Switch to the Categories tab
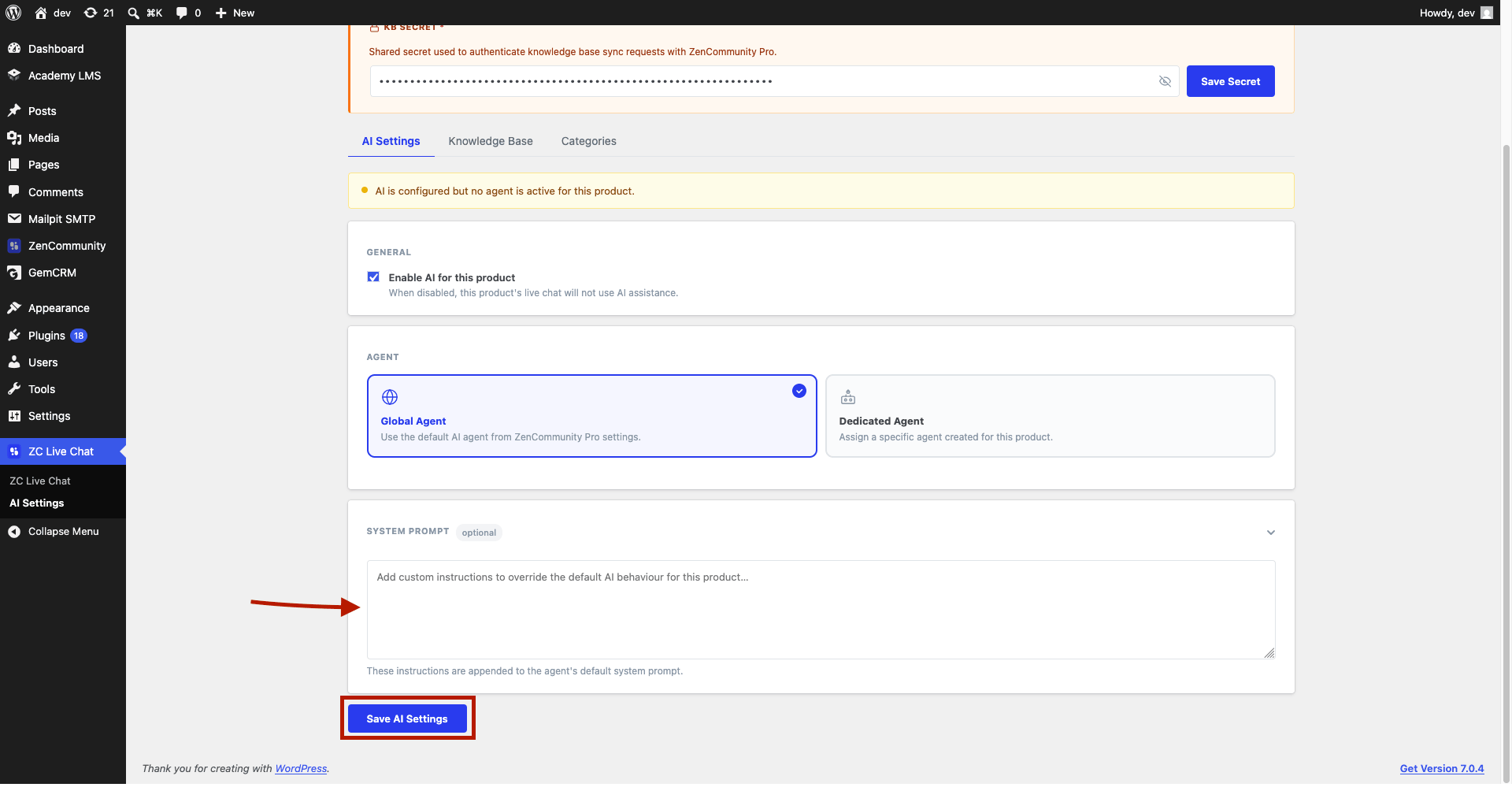Screen dimensions: 1512x802 click(588, 141)
